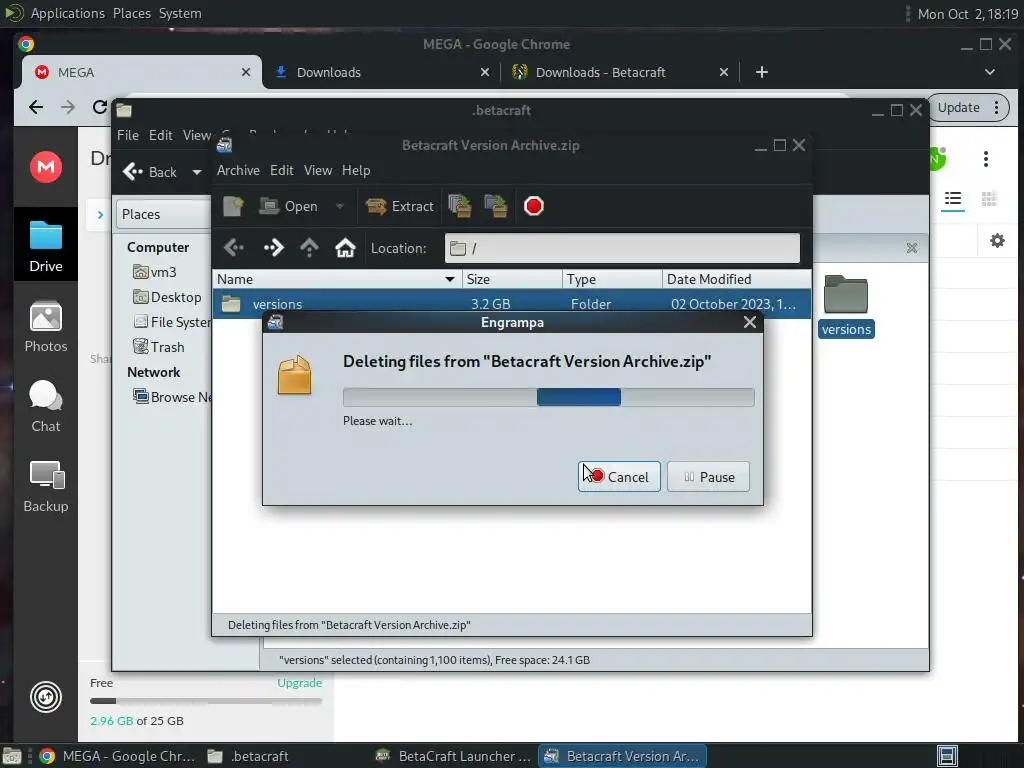
Task: Select the versions folder icon in .betacraft window
Action: pos(846,306)
